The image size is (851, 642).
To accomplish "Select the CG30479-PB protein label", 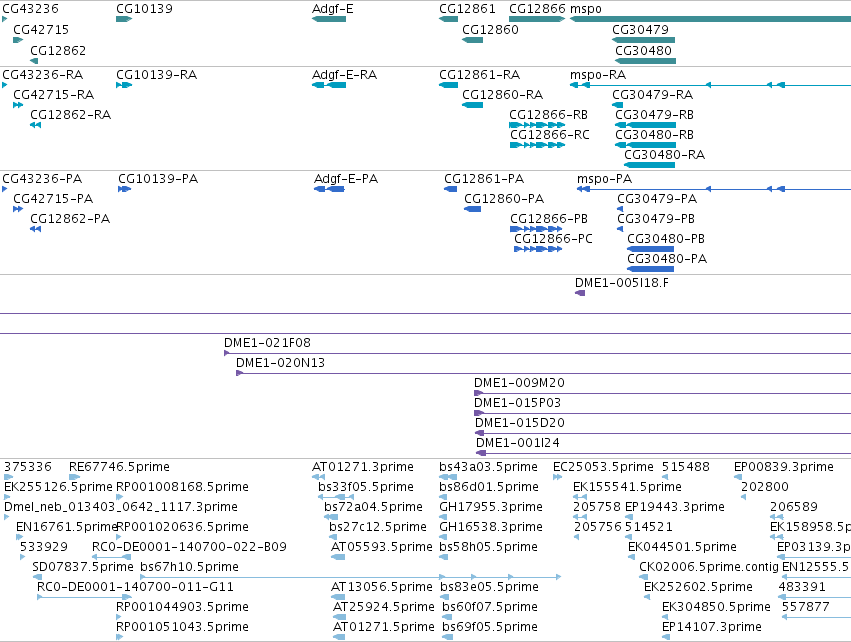I will [x=656, y=219].
